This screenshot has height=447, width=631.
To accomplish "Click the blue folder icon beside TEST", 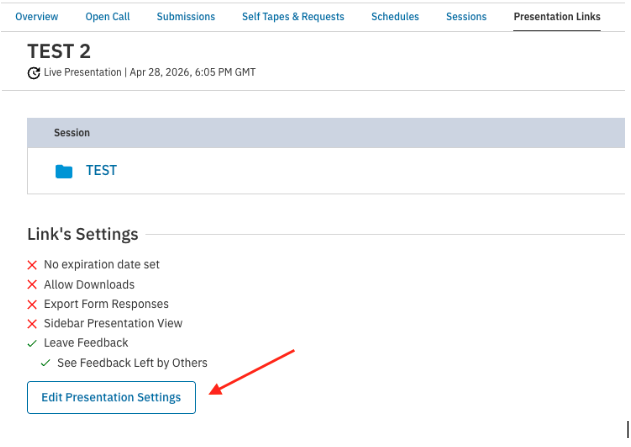I will (x=64, y=171).
